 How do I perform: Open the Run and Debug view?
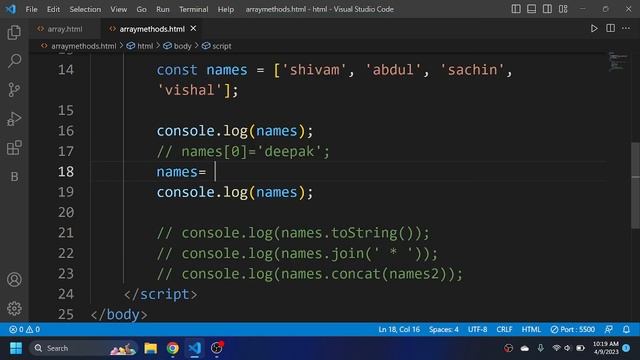(14, 119)
